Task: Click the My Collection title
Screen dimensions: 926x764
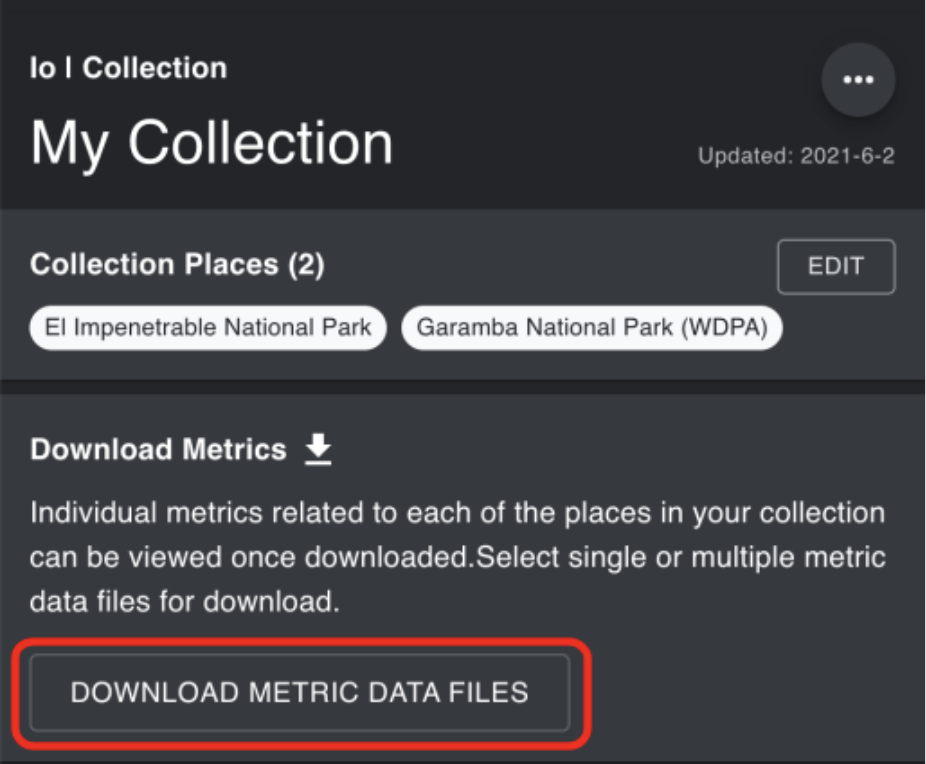Action: coord(212,142)
